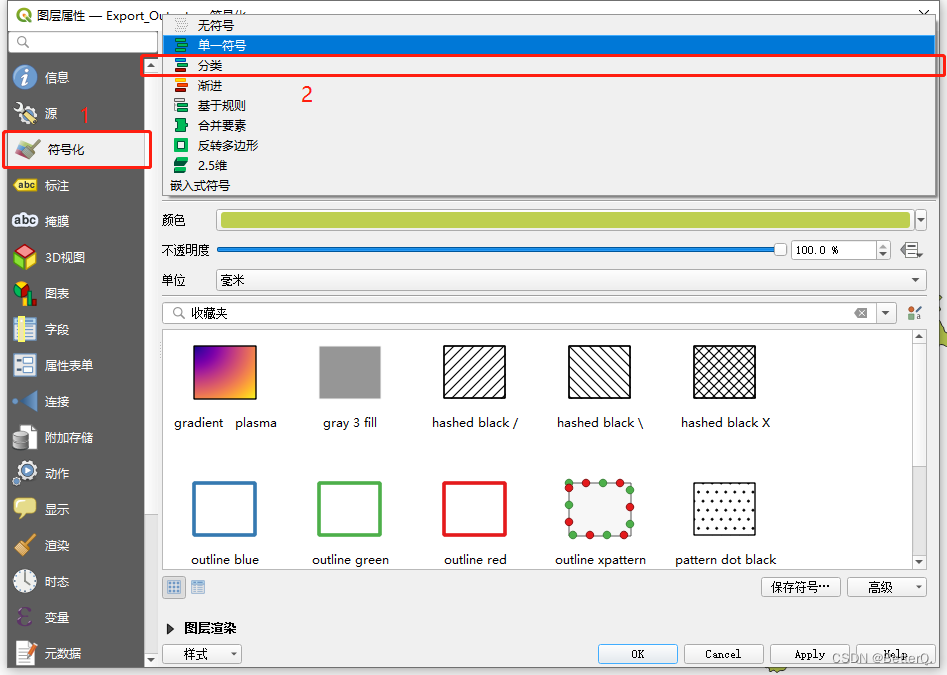Click the green color swatch bar

tap(565, 220)
